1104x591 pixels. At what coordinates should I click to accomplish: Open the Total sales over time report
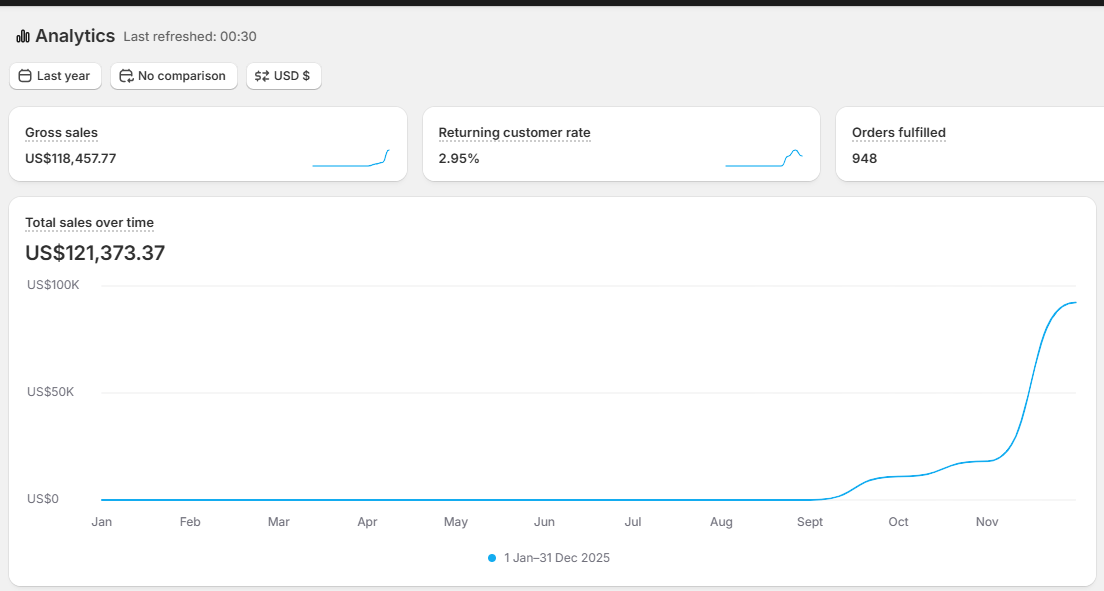click(x=89, y=223)
